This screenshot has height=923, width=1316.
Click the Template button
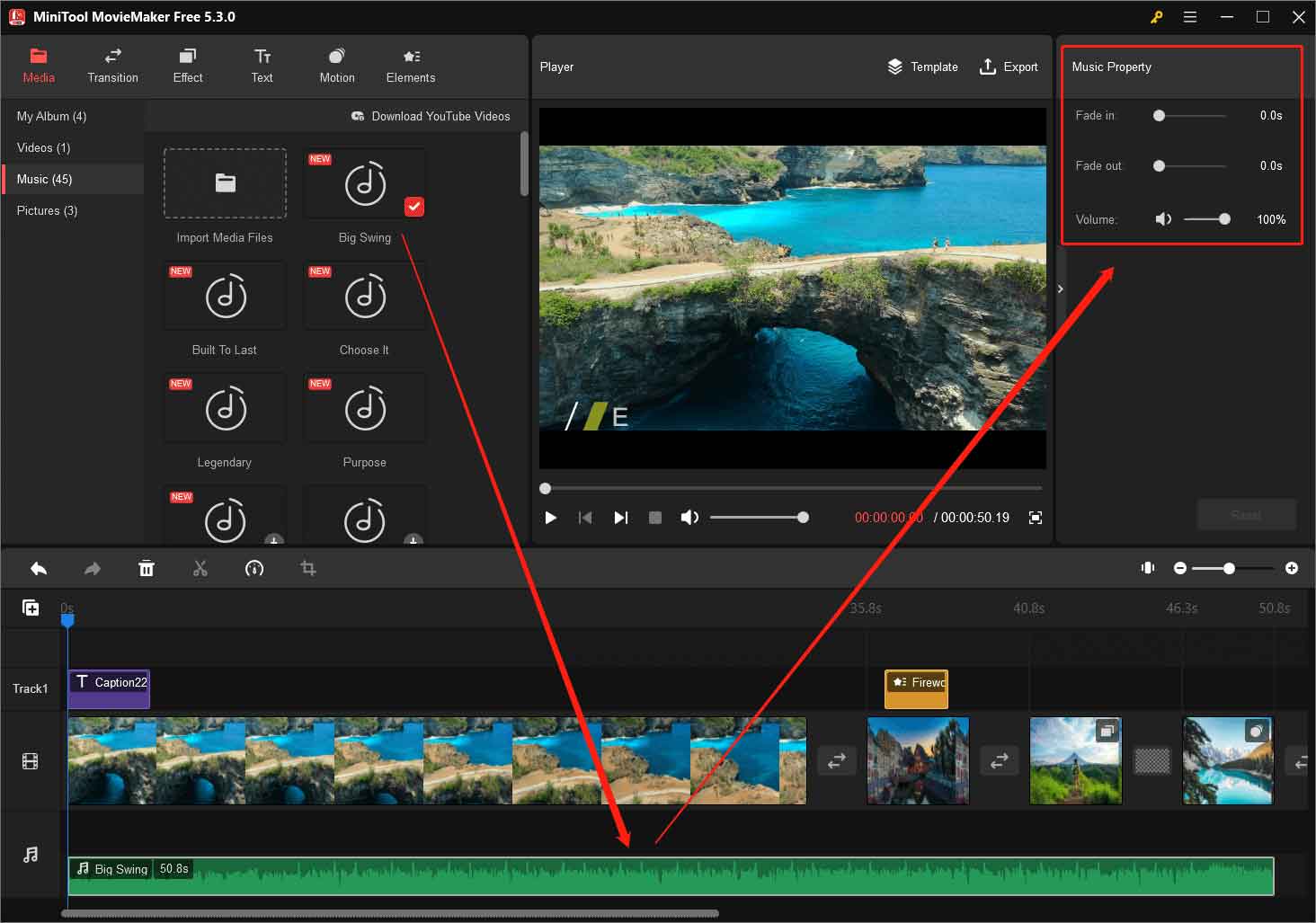(922, 67)
